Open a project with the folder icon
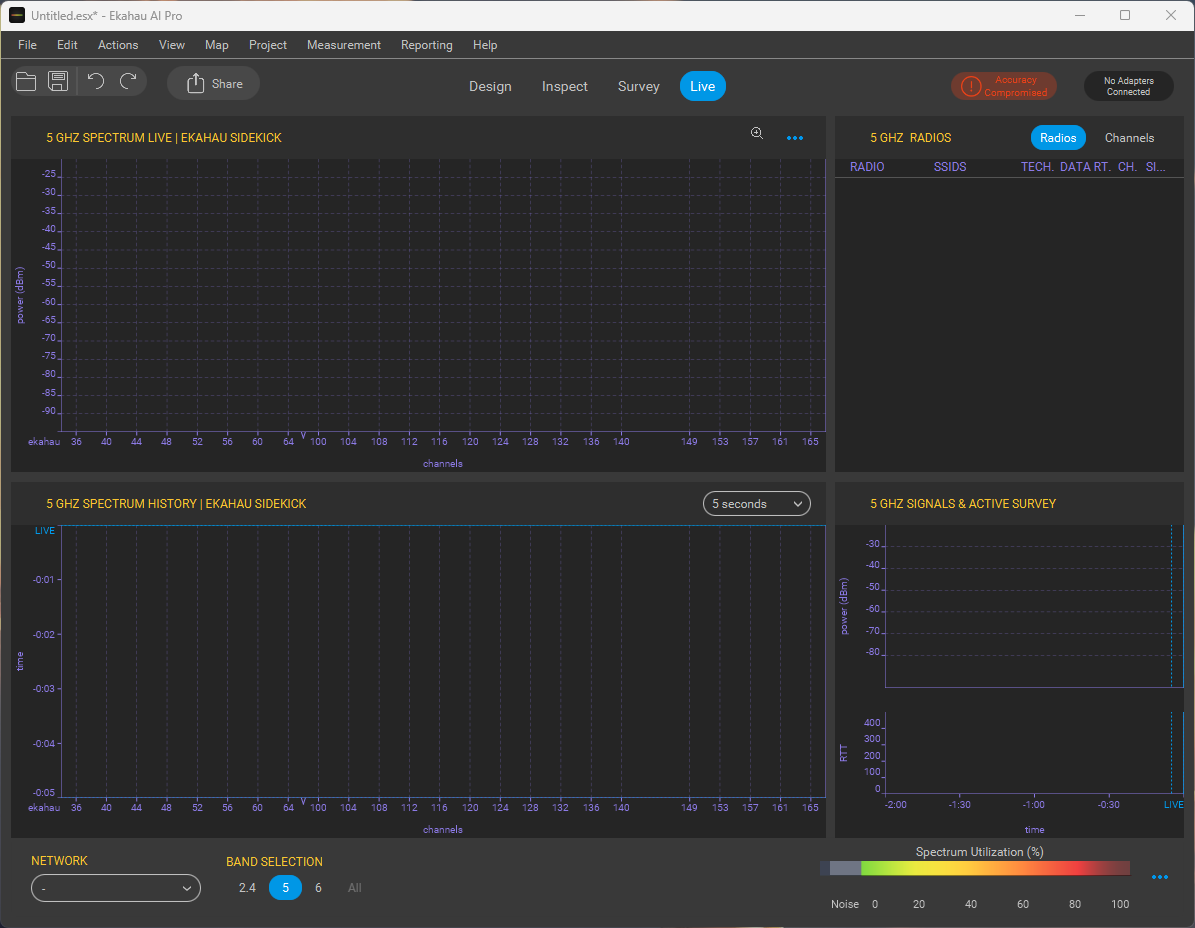 (x=27, y=82)
